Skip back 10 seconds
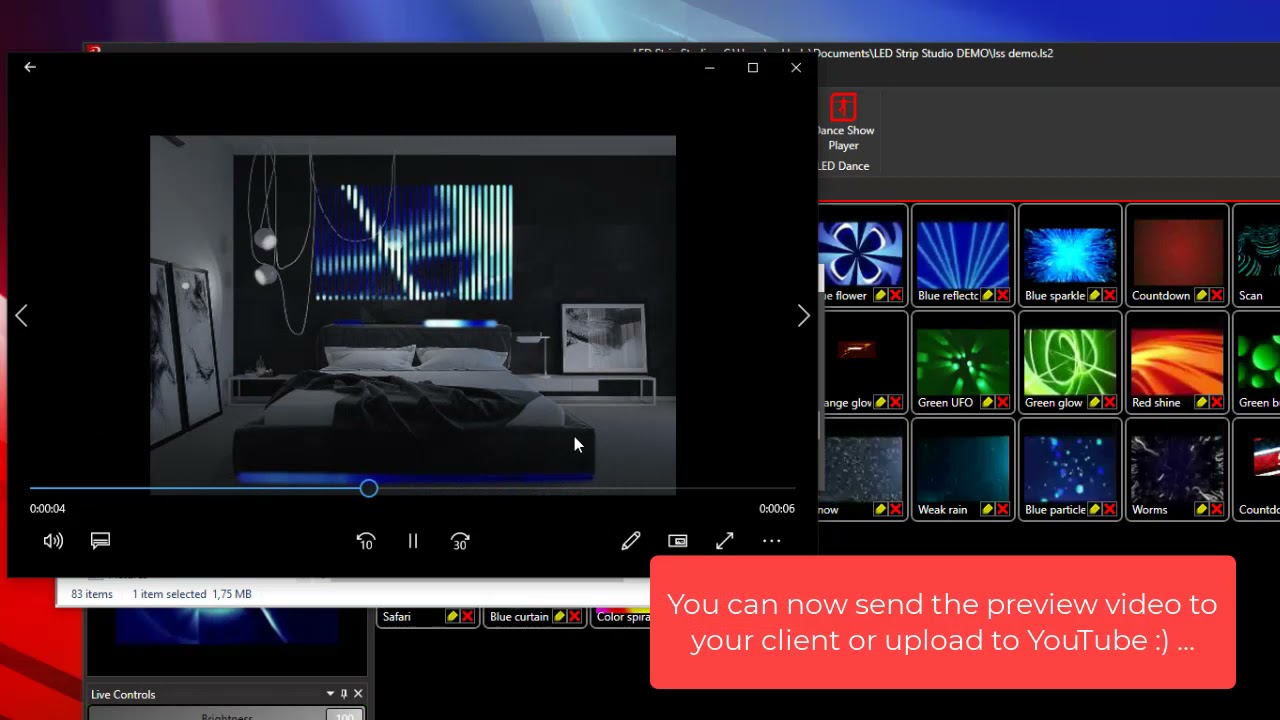Image resolution: width=1280 pixels, height=720 pixels. point(366,541)
